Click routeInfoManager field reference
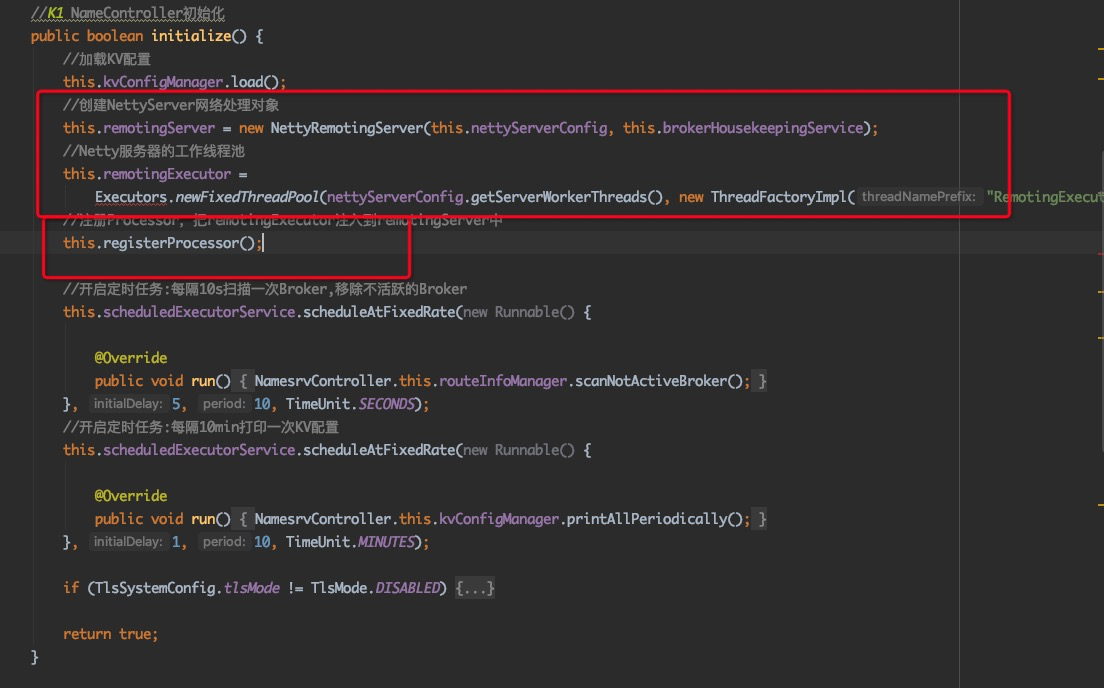This screenshot has height=688, width=1104. point(503,381)
